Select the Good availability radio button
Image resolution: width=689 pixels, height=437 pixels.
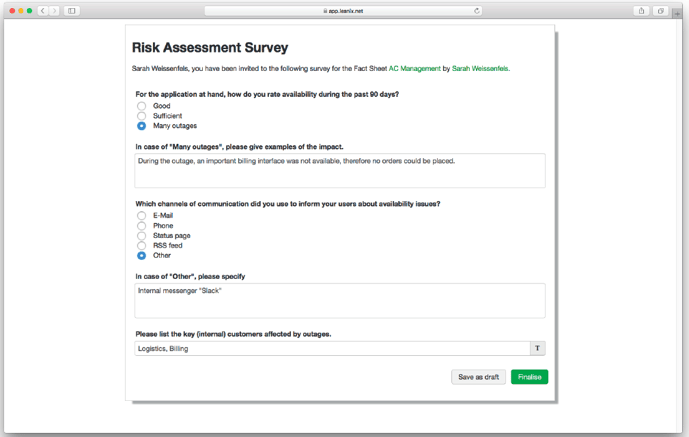point(141,106)
